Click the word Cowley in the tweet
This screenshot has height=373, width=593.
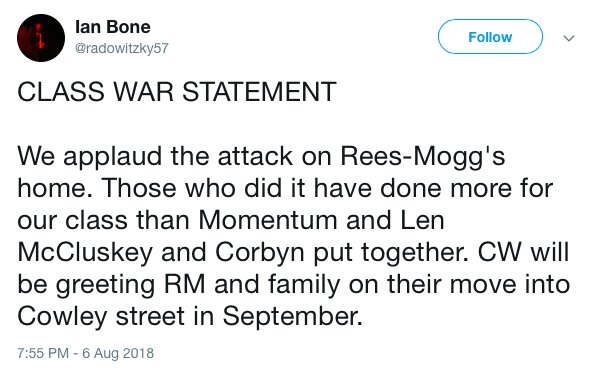pyautogui.click(x=62, y=317)
